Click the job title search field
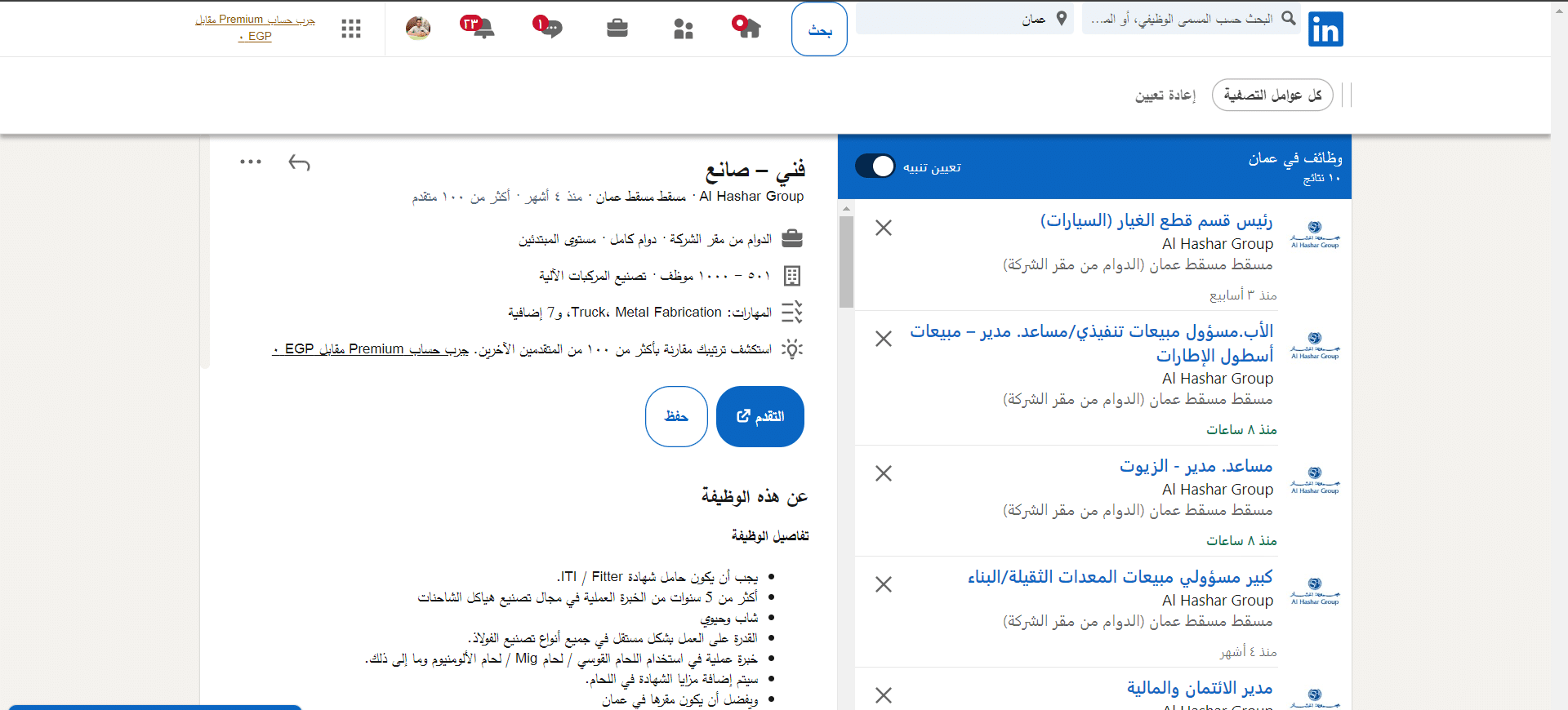This screenshot has height=710, width=1568. [x=1192, y=18]
